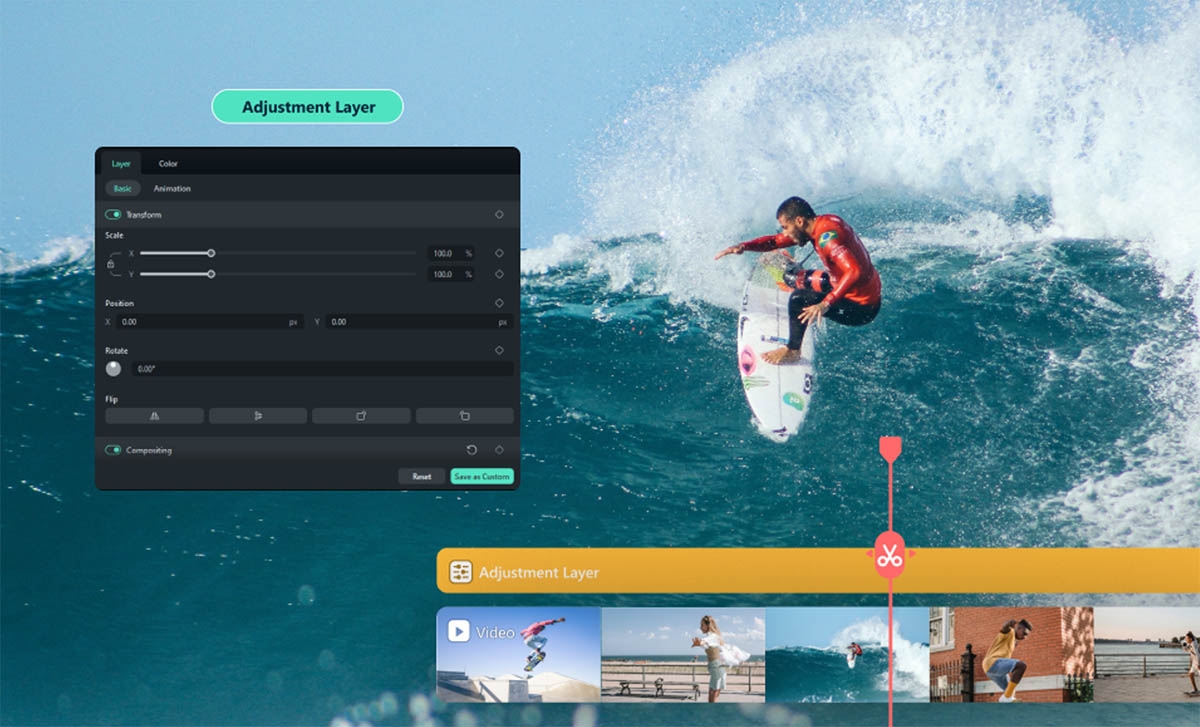This screenshot has height=727, width=1200.
Task: Open the Animation sub-tab
Action: click(x=172, y=188)
